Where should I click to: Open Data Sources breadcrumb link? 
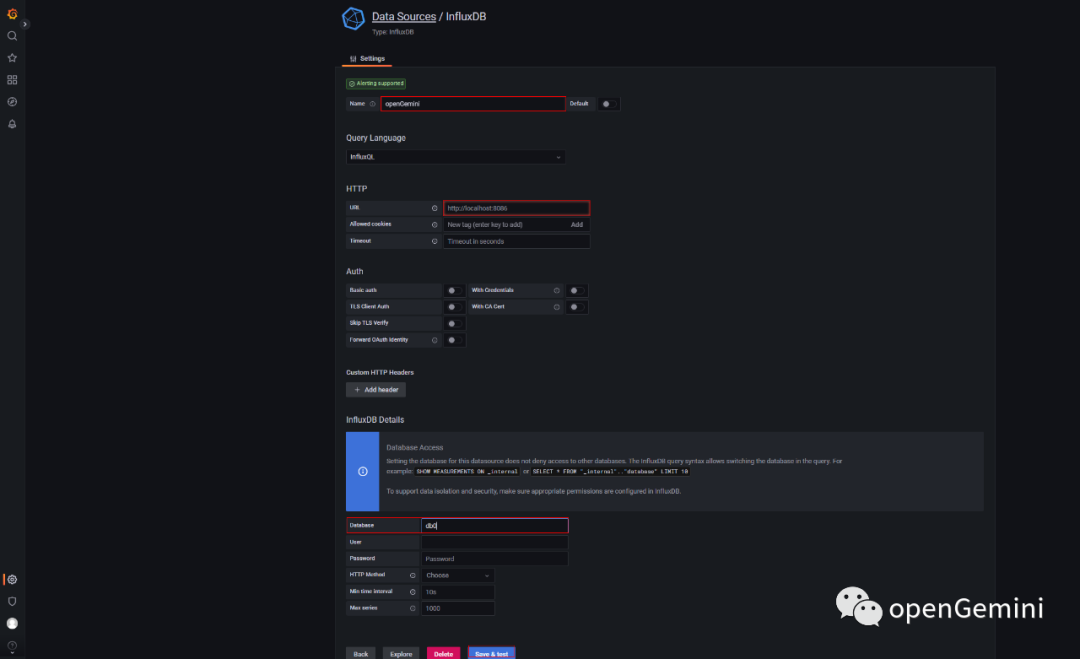404,17
